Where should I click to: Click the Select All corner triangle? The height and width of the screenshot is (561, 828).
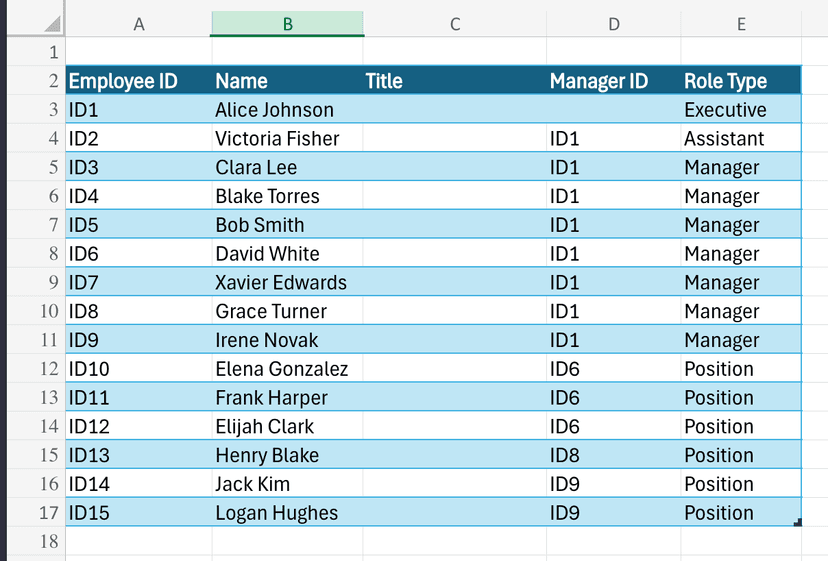50,24
